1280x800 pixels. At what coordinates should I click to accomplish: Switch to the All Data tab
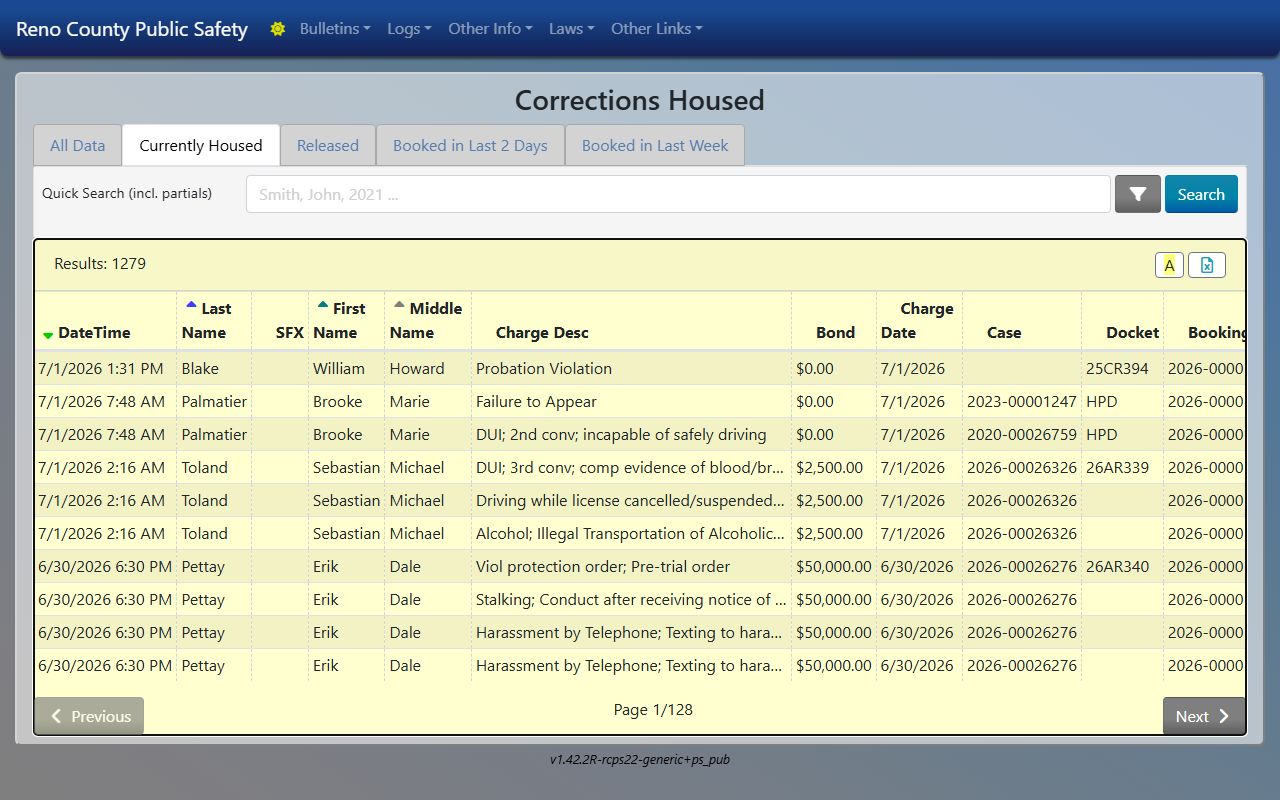[78, 145]
